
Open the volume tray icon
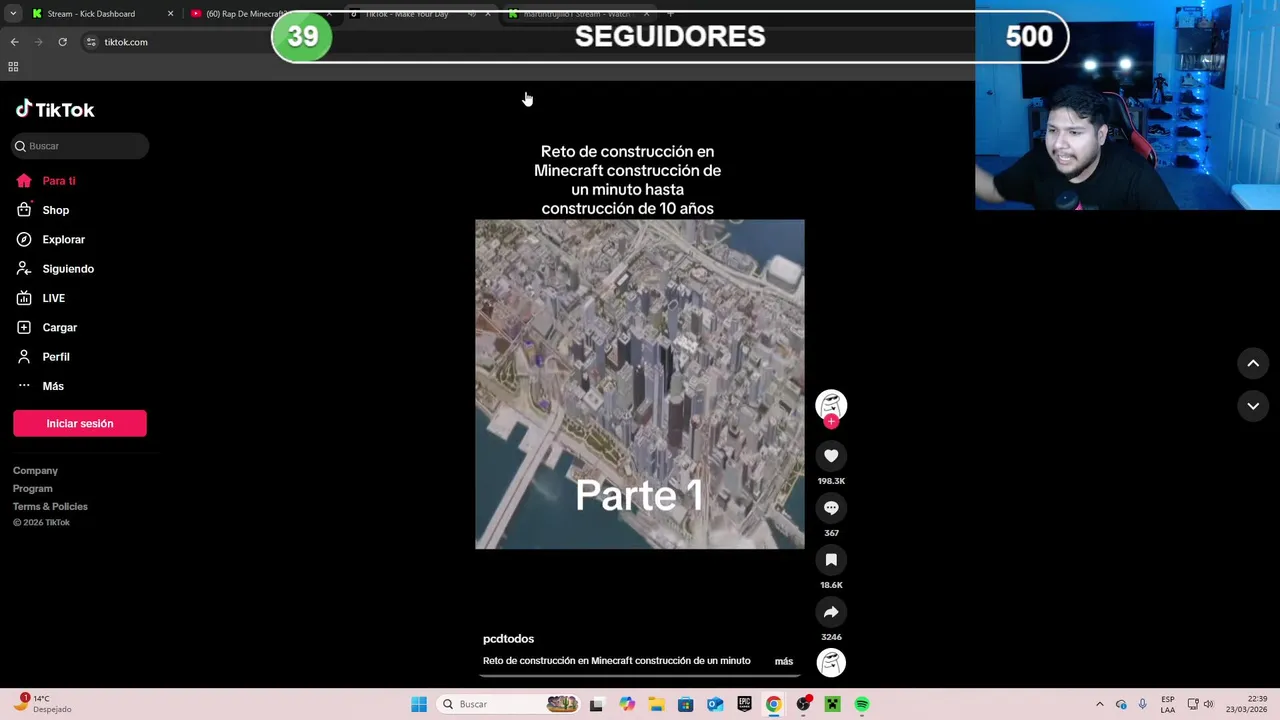pos(1208,704)
